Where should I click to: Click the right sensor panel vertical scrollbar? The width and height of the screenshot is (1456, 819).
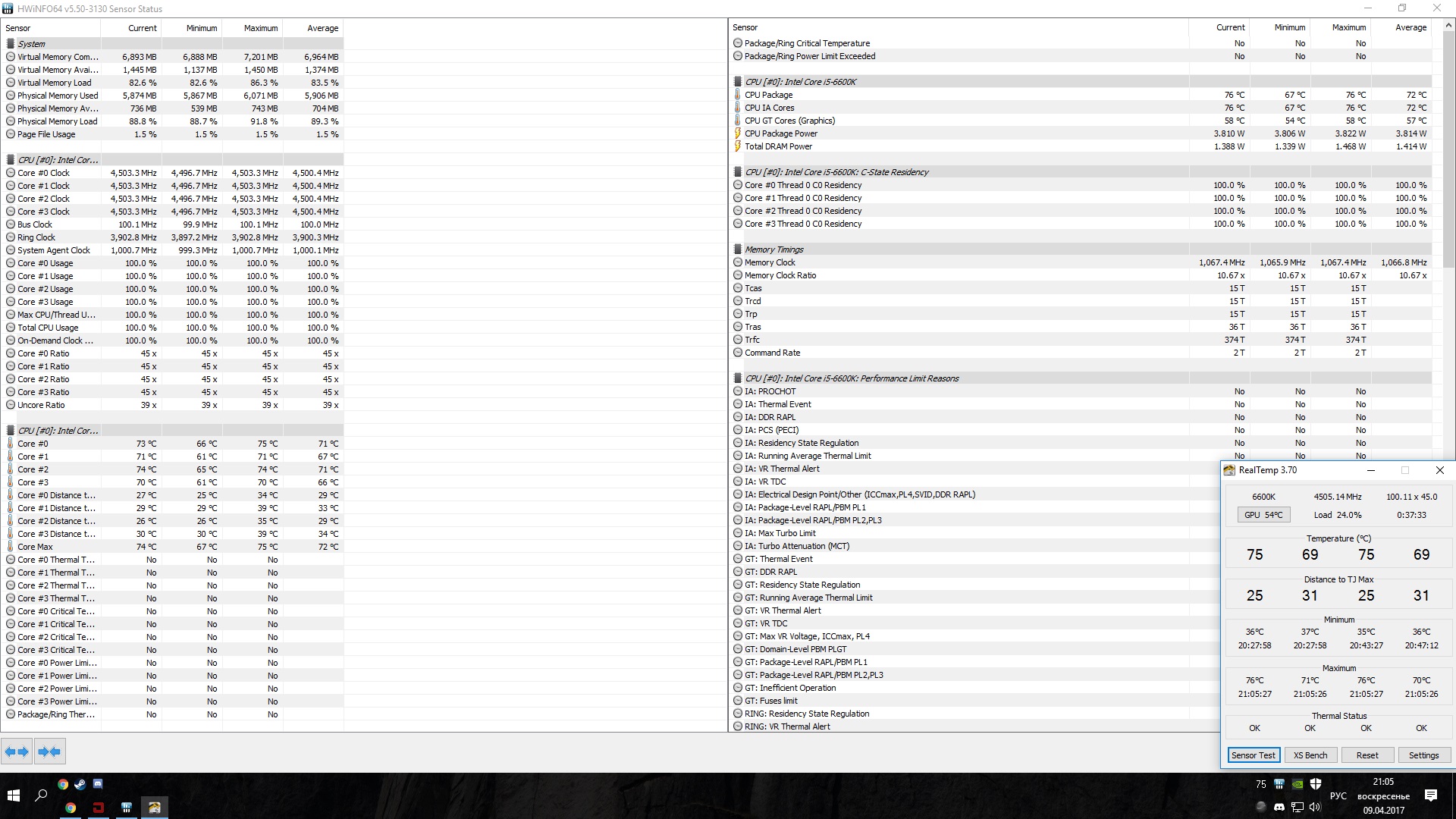1448,152
